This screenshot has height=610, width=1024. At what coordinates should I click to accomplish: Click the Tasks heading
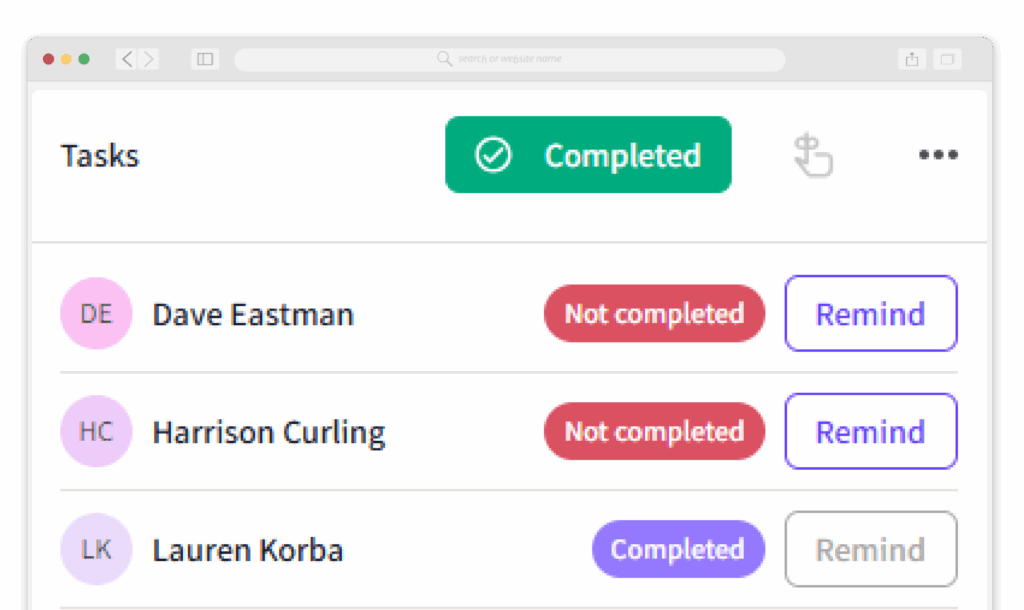100,156
